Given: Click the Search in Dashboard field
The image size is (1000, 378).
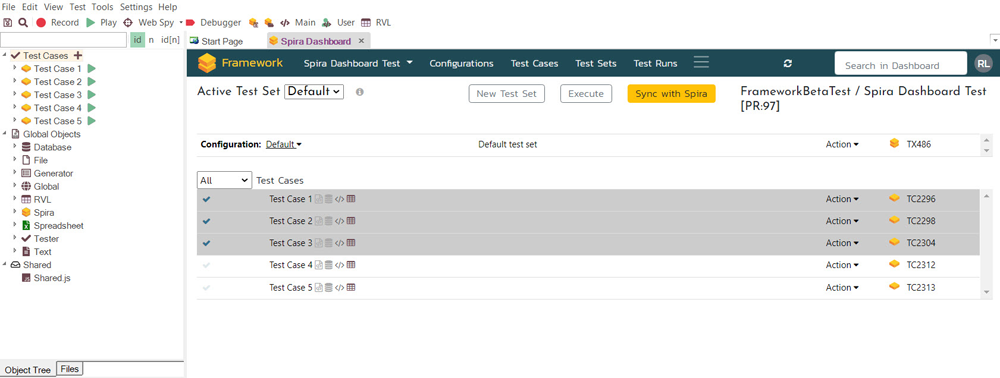Looking at the screenshot, I should click(901, 64).
